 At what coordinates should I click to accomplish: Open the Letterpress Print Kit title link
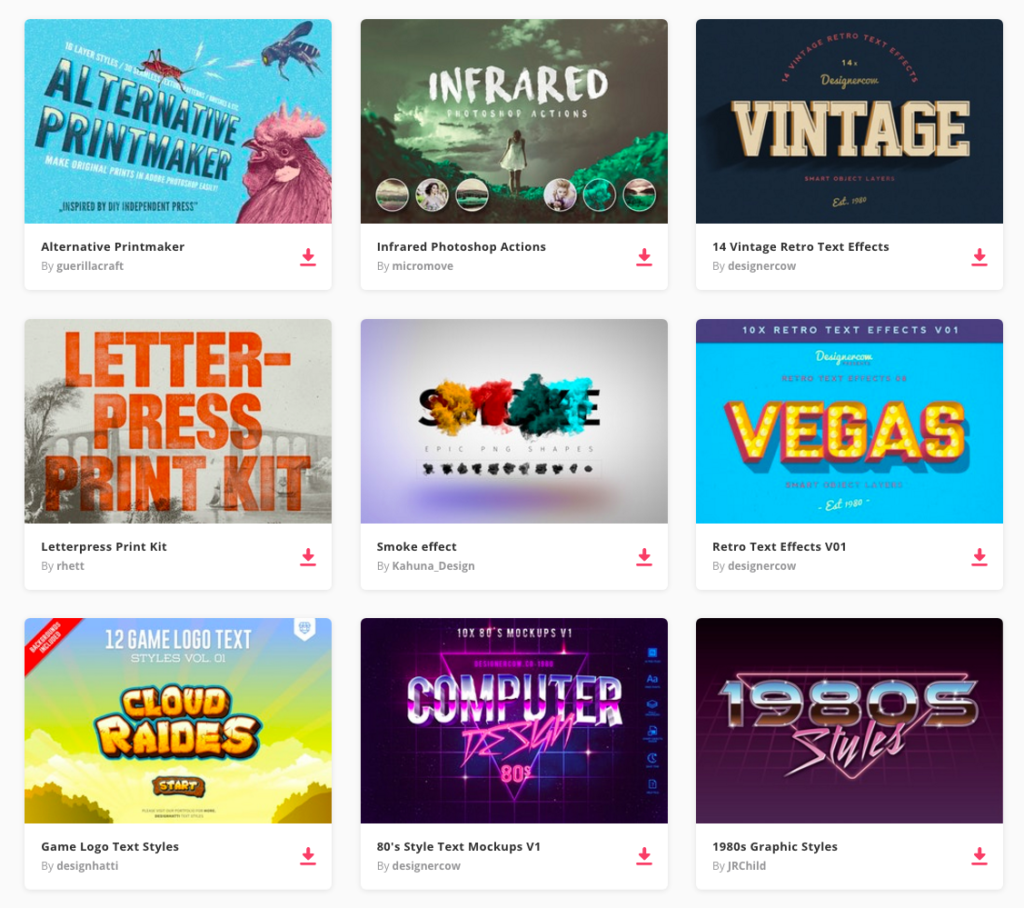104,547
